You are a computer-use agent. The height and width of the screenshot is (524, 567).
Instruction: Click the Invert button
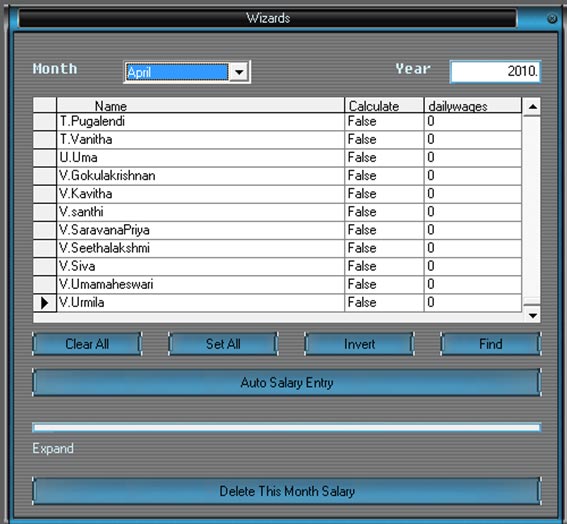coord(359,344)
